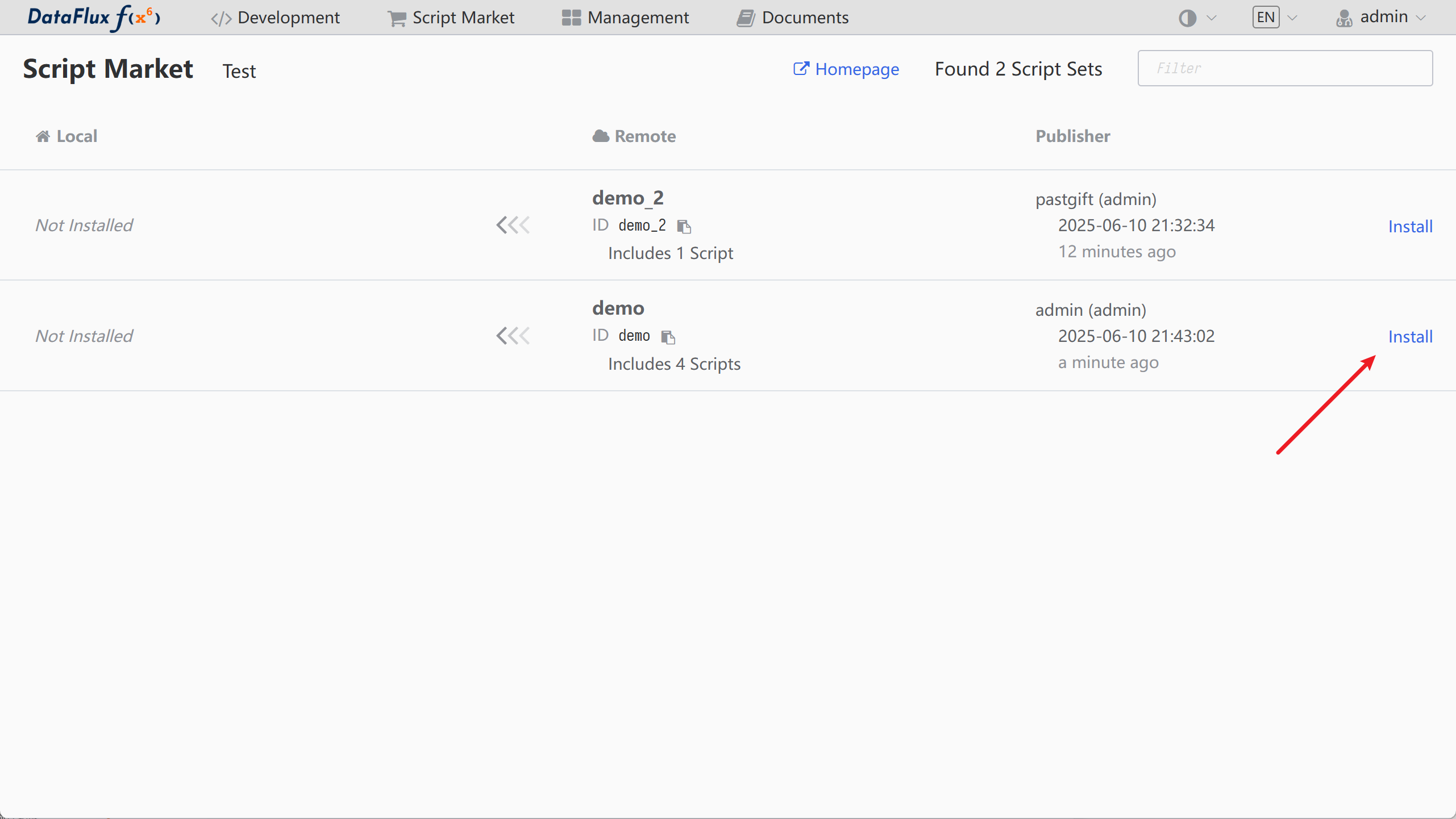The width and height of the screenshot is (1456, 819).
Task: Open the Development menu
Action: point(276,18)
